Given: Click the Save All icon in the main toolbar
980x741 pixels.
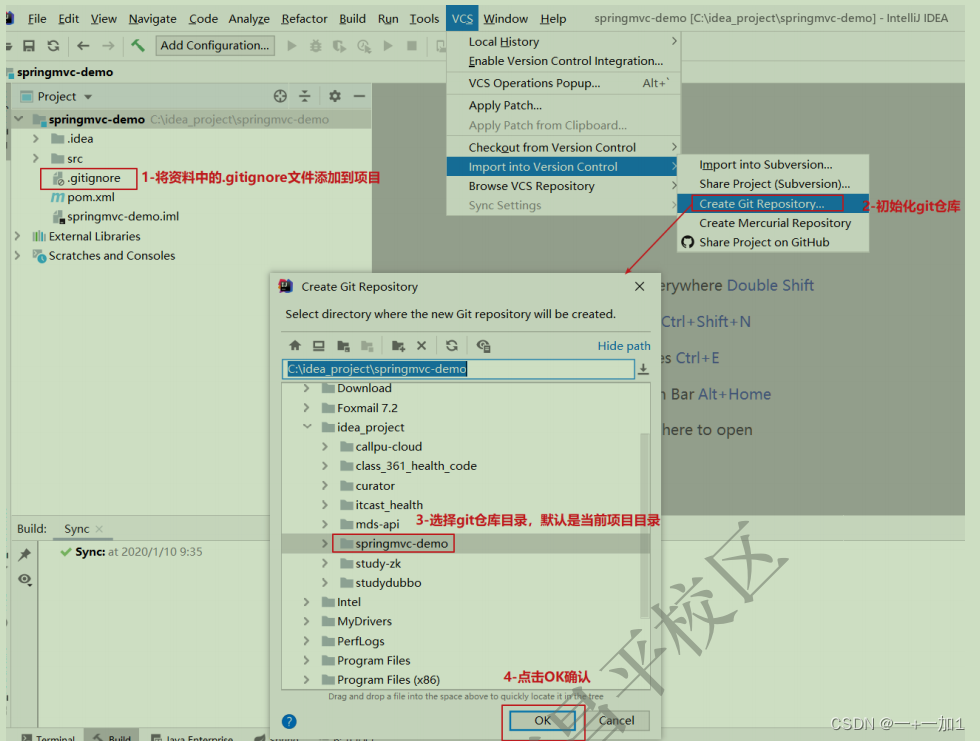Looking at the screenshot, I should pyautogui.click(x=31, y=45).
